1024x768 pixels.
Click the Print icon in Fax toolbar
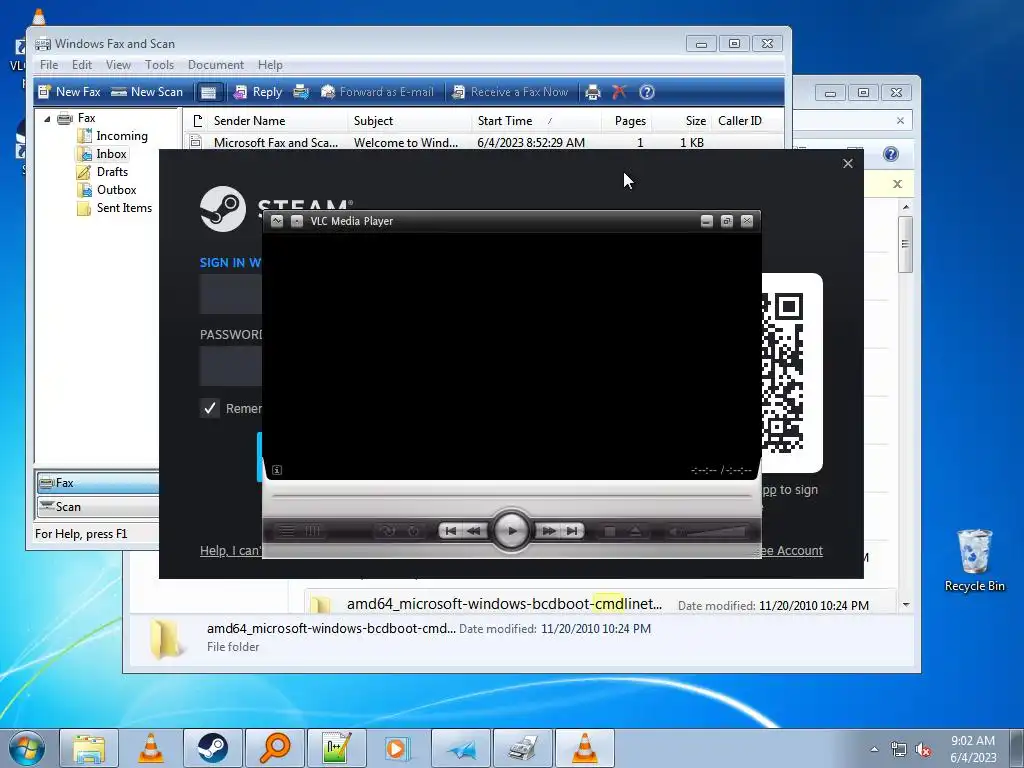592,92
